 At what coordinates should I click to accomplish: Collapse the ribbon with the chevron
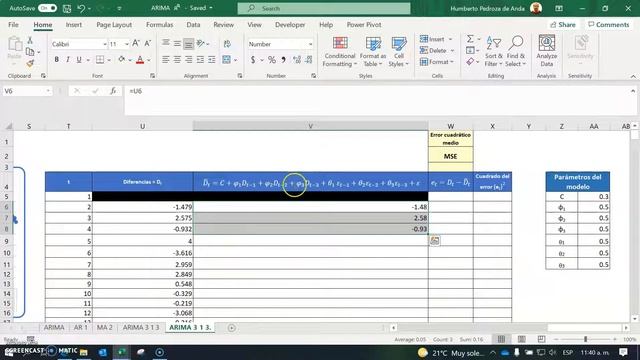[x=633, y=76]
